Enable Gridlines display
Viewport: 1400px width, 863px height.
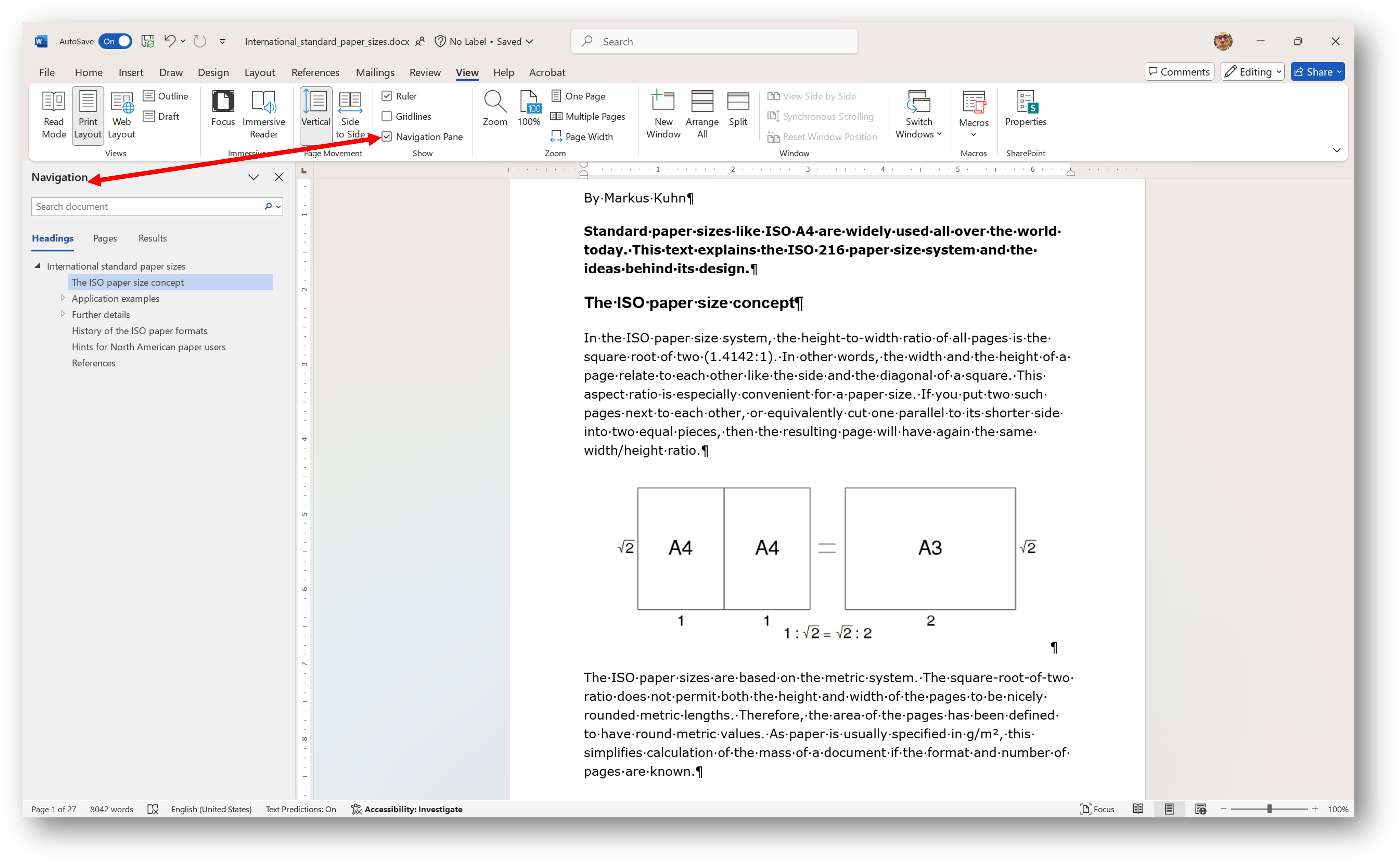point(387,116)
